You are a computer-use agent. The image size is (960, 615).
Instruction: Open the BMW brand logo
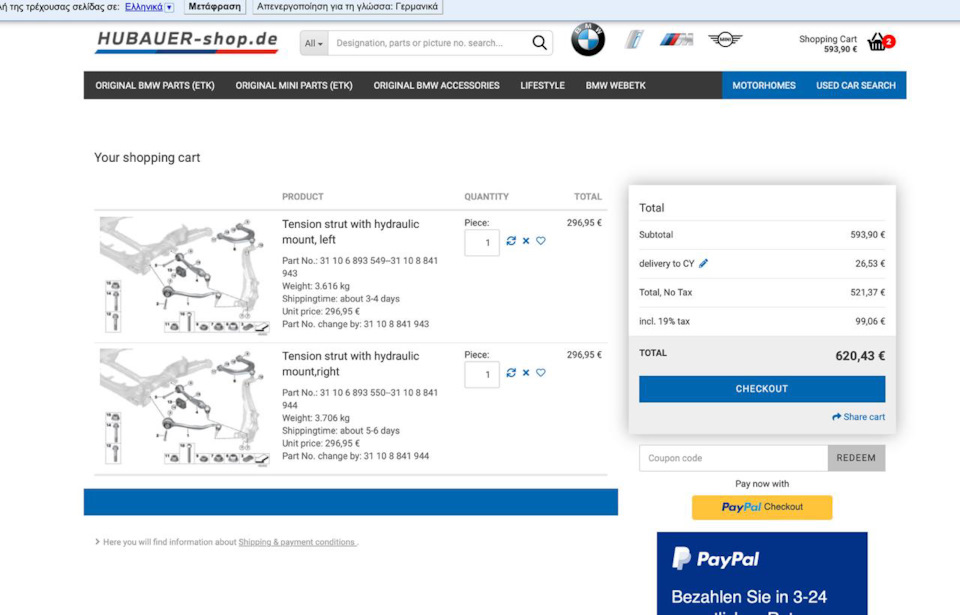(x=588, y=39)
